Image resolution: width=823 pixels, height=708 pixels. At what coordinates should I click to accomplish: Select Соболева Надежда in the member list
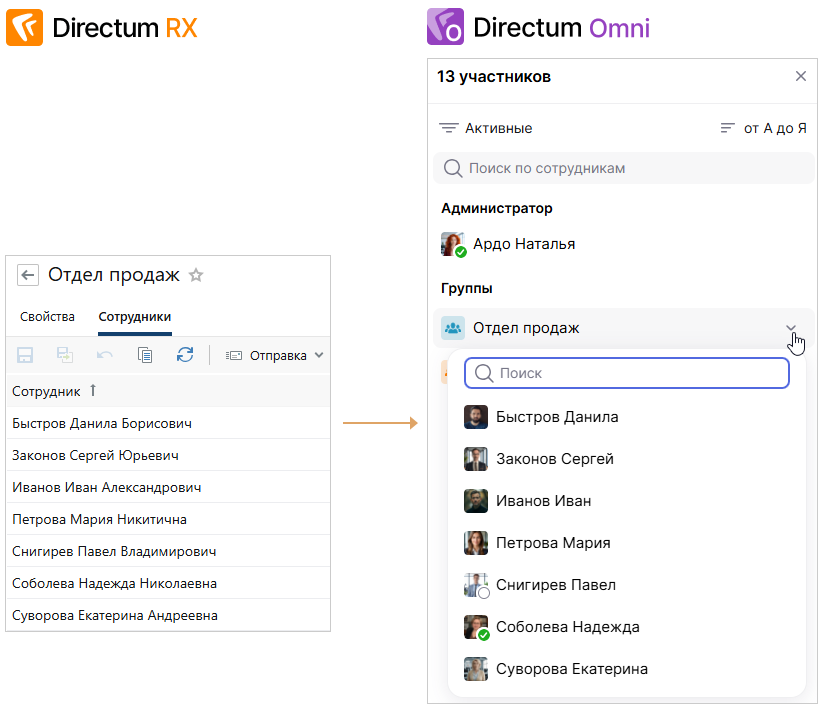pos(567,627)
